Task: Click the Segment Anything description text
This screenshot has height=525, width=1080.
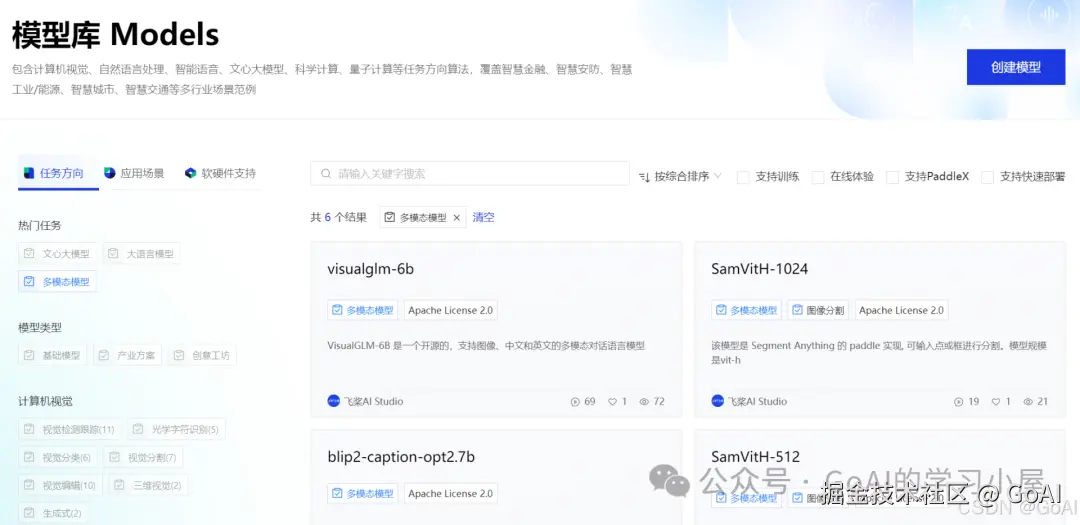Action: point(880,353)
